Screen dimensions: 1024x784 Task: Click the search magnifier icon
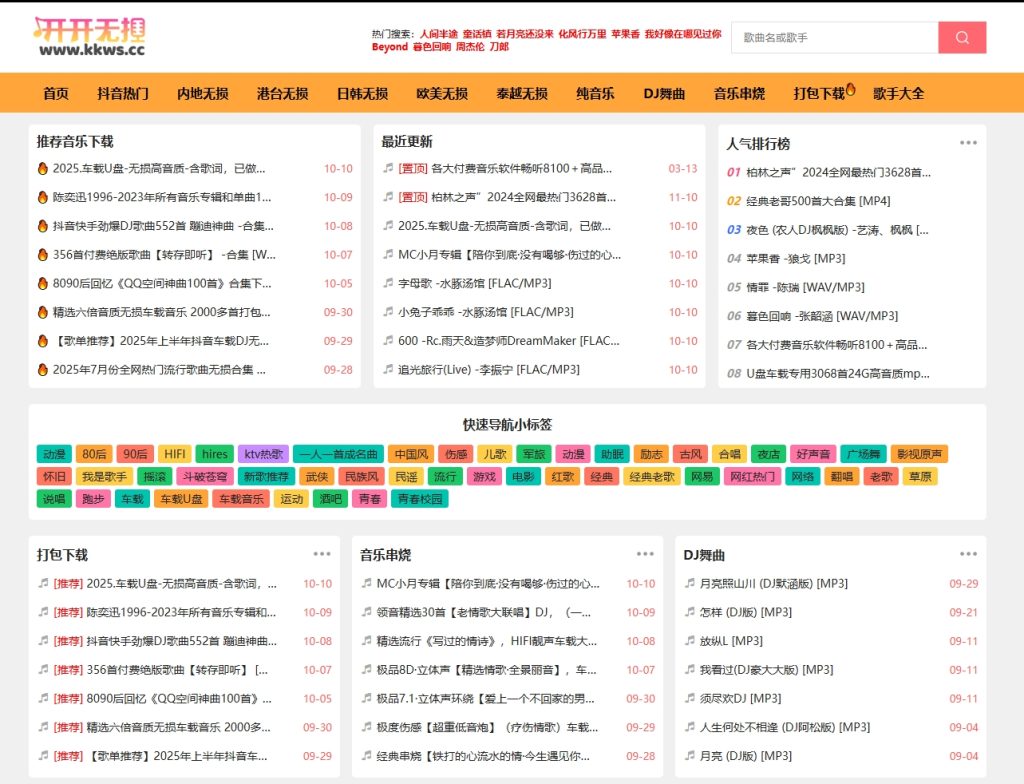(961, 37)
